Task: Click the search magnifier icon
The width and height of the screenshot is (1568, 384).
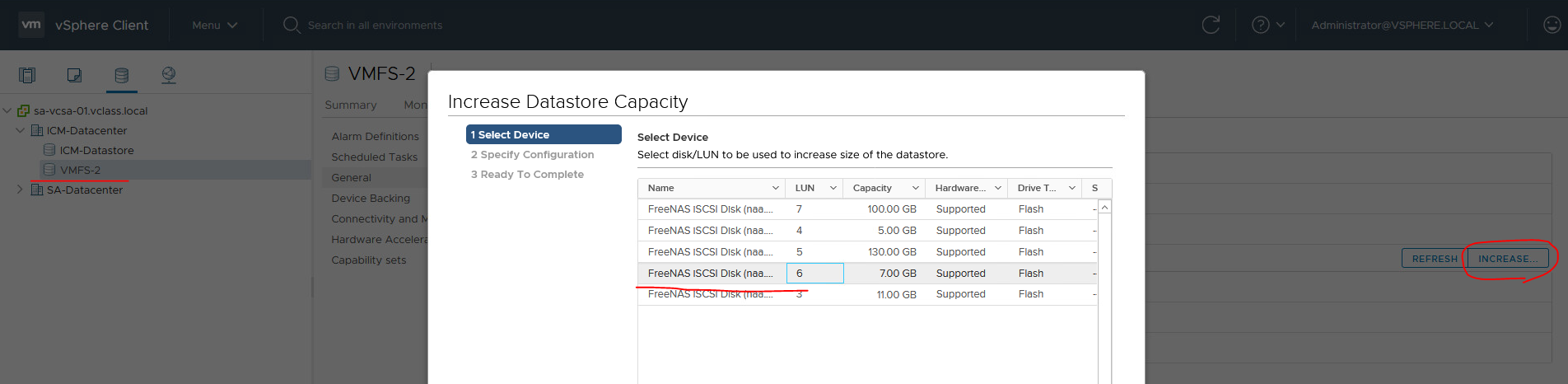Action: (292, 25)
